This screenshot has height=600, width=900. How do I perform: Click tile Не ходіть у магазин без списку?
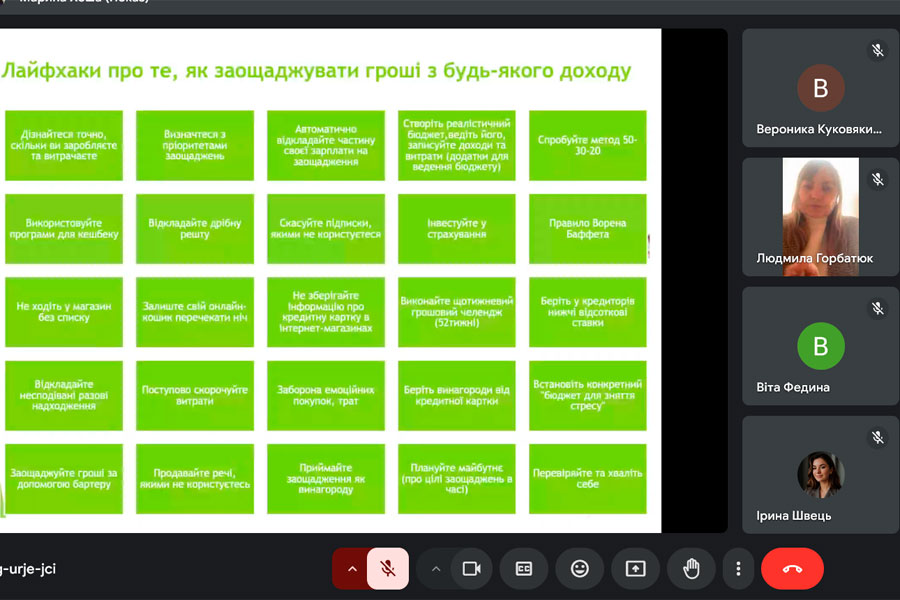pyautogui.click(x=64, y=312)
